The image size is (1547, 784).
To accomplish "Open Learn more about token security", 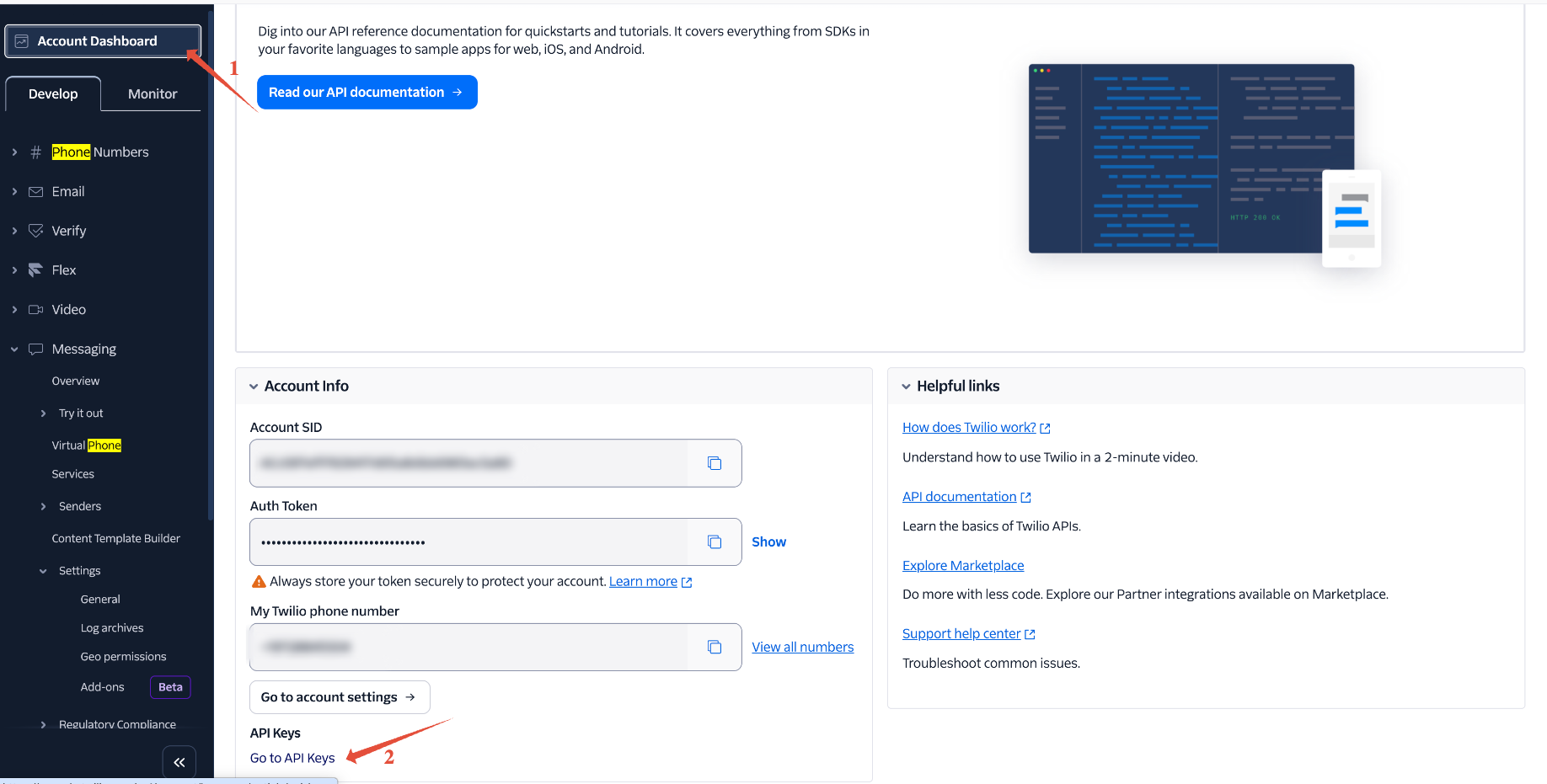I will tap(650, 582).
